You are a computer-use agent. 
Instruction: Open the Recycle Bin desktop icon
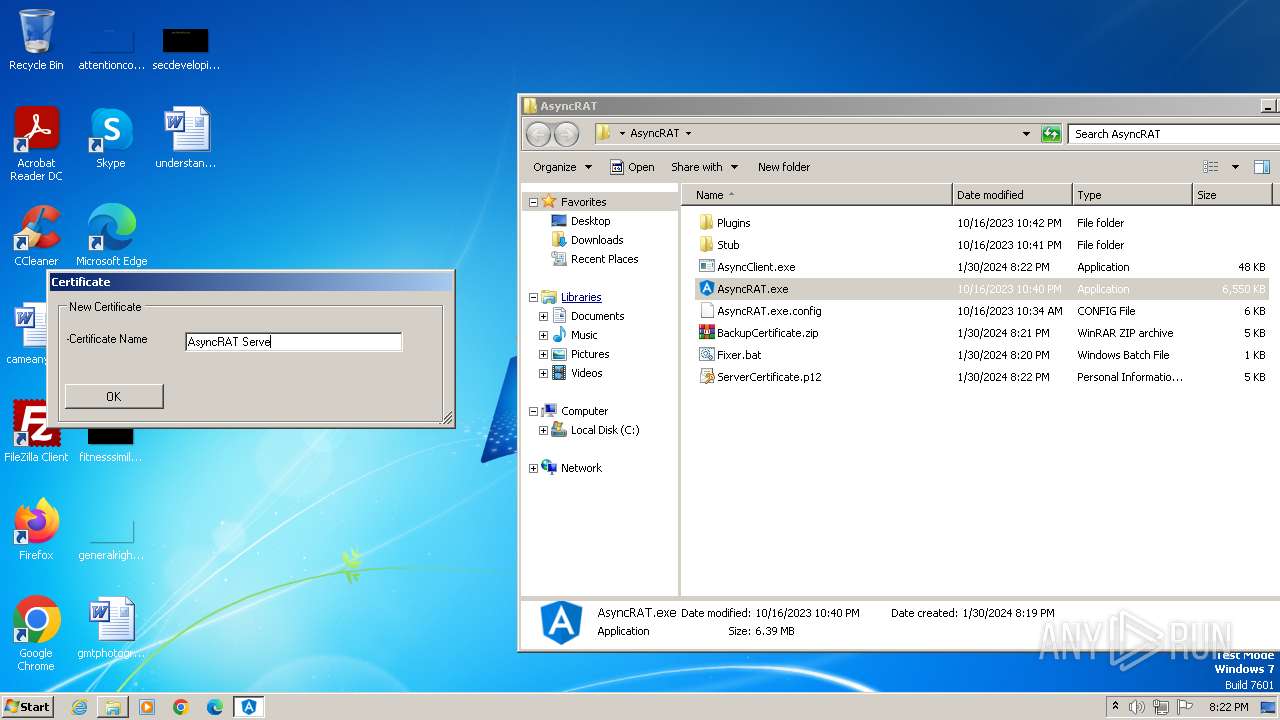pos(36,40)
